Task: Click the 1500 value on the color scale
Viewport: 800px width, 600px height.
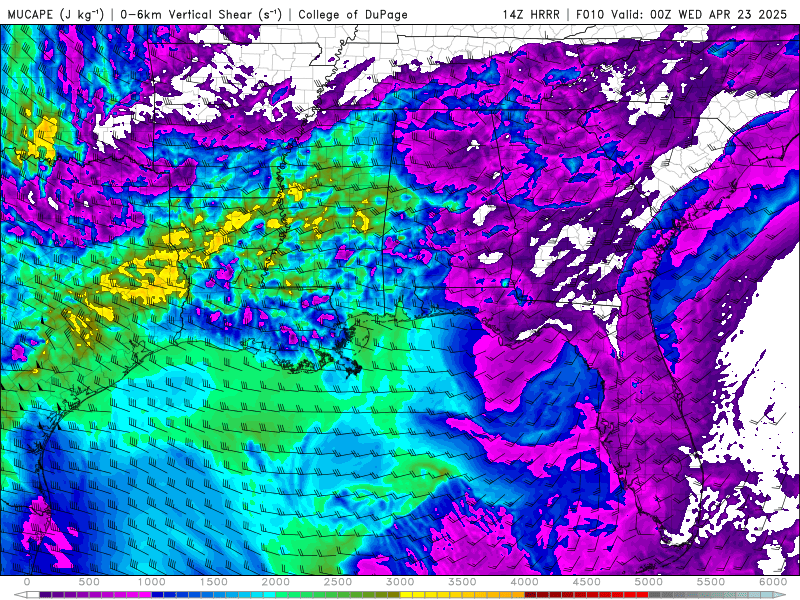Action: pyautogui.click(x=214, y=582)
